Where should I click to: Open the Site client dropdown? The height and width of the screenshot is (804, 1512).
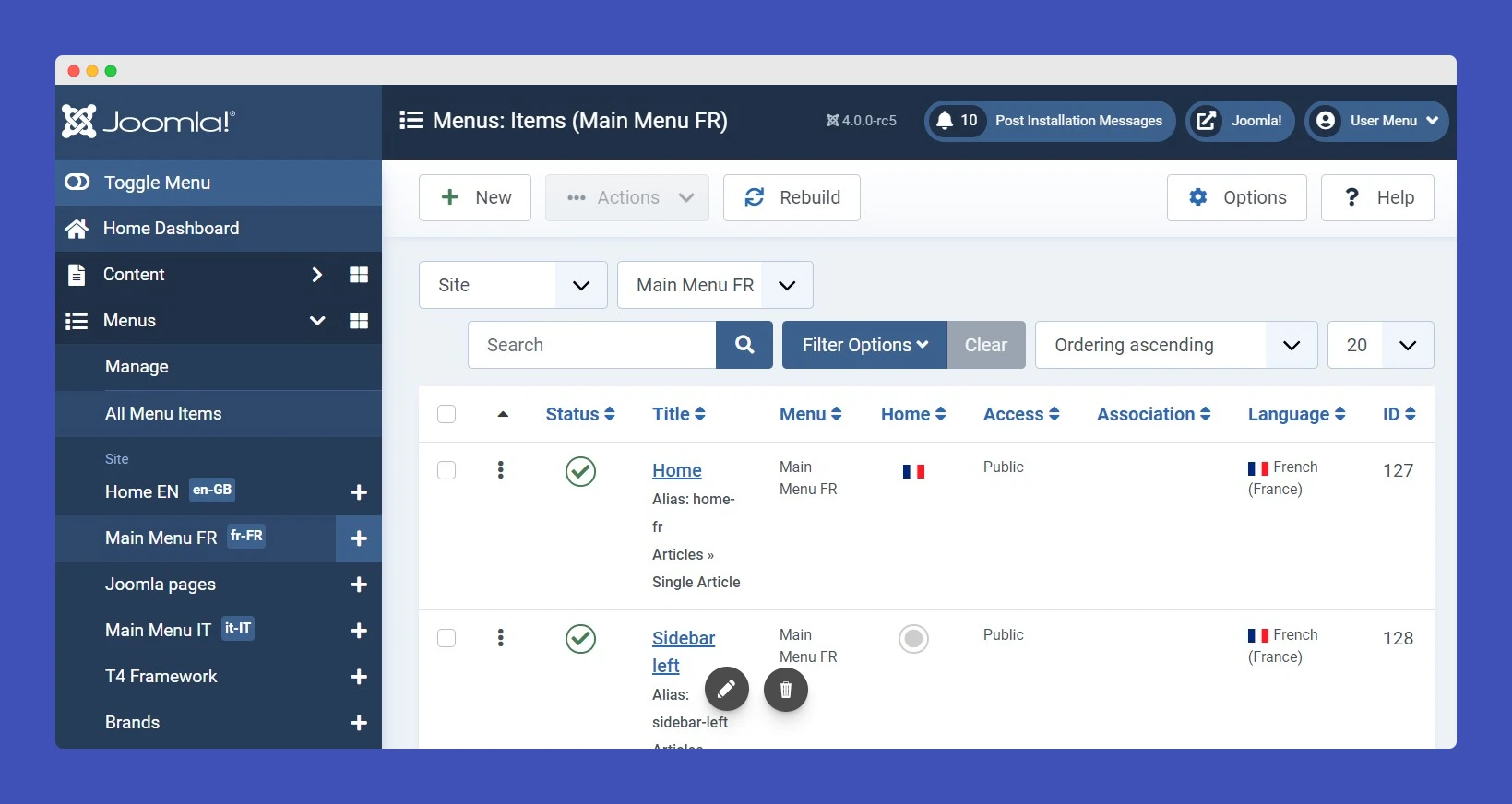(513, 285)
